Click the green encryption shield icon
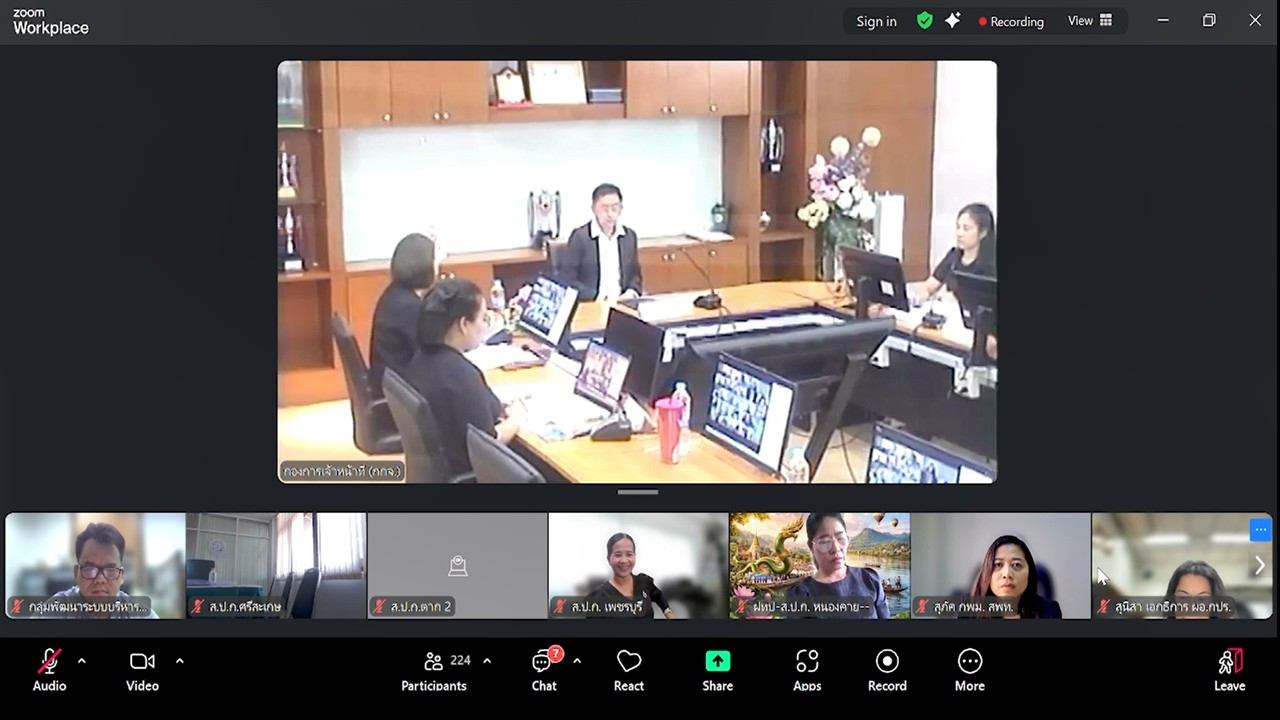Screen dimensions: 1280x720 tap(925, 21)
